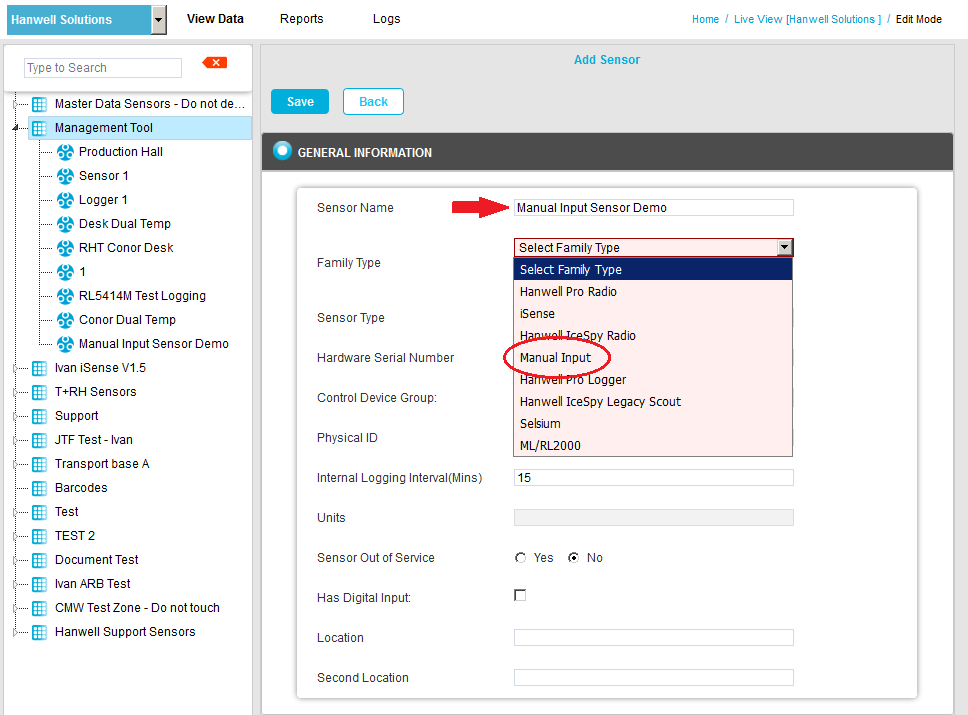Click the red clear-search icon
Image resolution: width=968 pixels, height=715 pixels.
pos(215,62)
